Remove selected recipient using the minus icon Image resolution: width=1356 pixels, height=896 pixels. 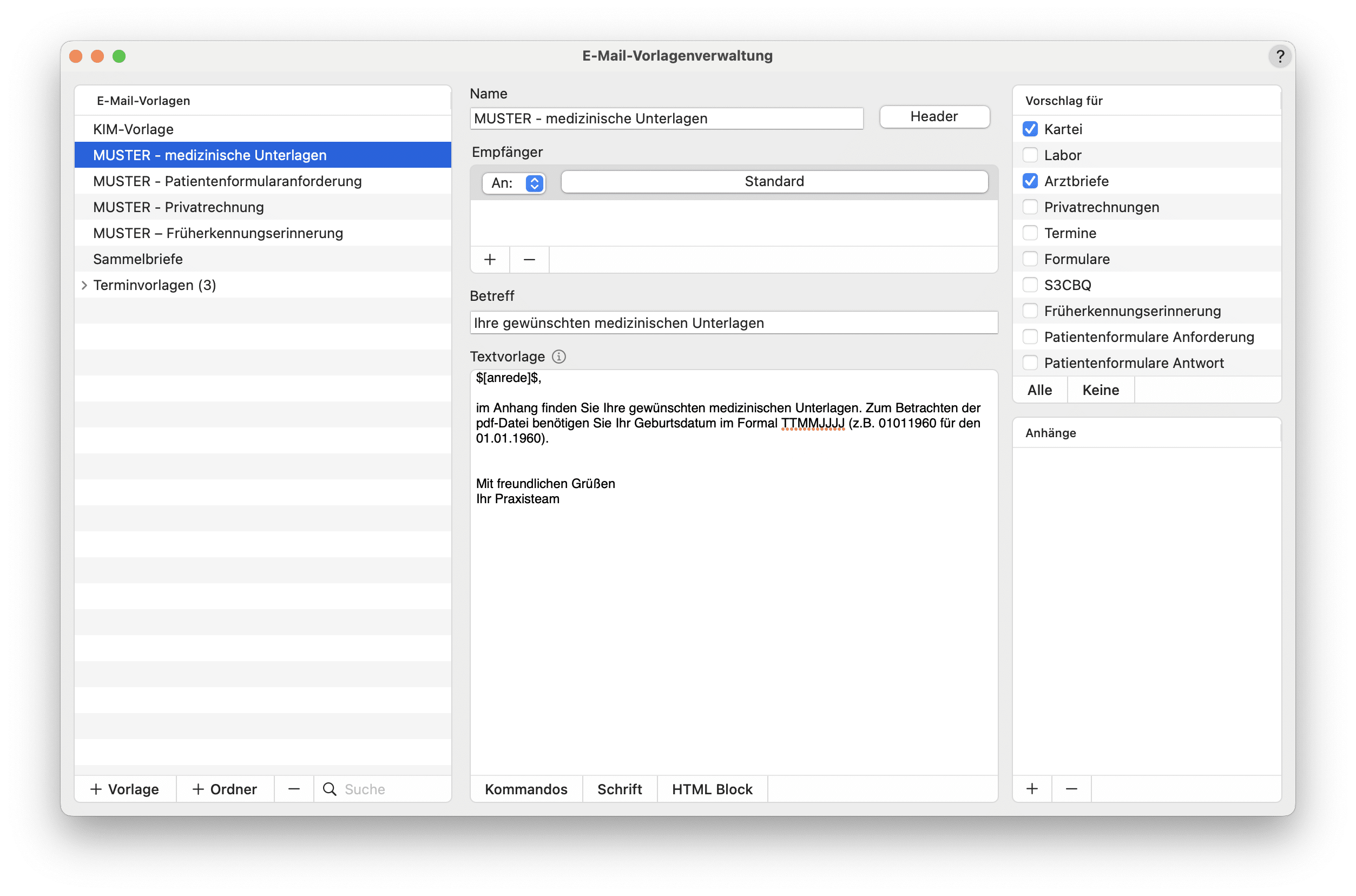point(529,259)
